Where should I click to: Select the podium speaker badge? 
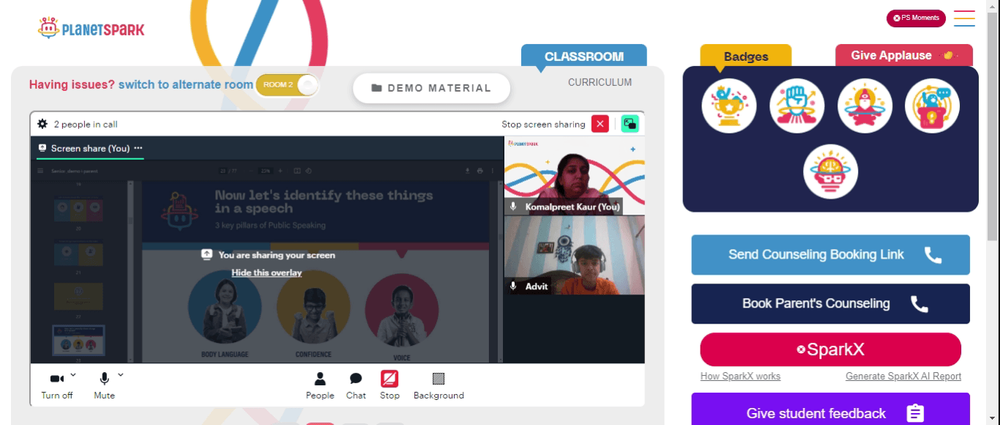point(932,106)
